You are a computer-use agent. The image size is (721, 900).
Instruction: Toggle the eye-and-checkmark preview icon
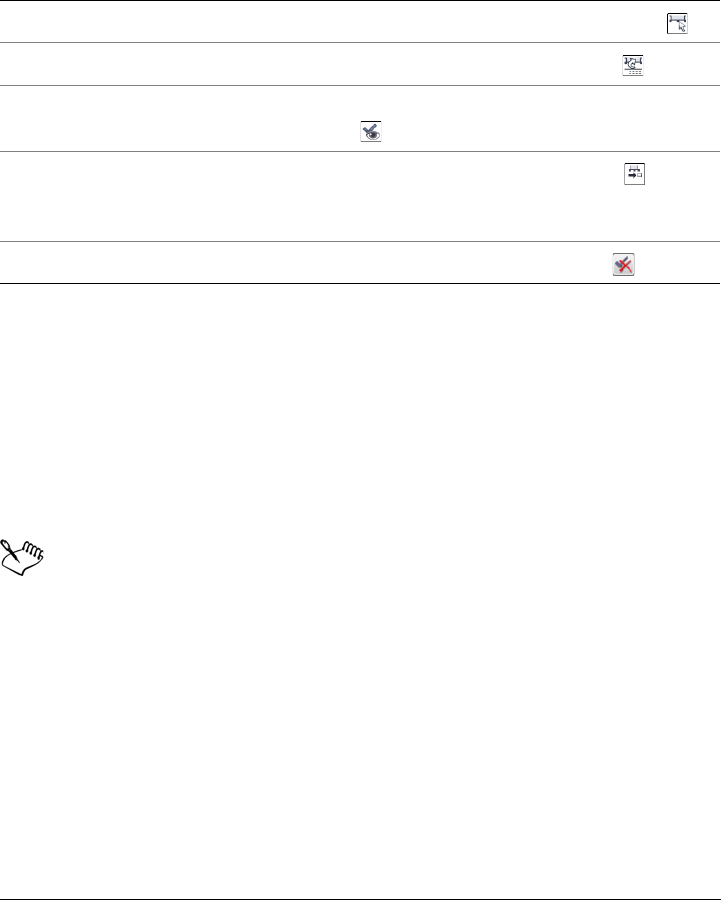coord(371,131)
